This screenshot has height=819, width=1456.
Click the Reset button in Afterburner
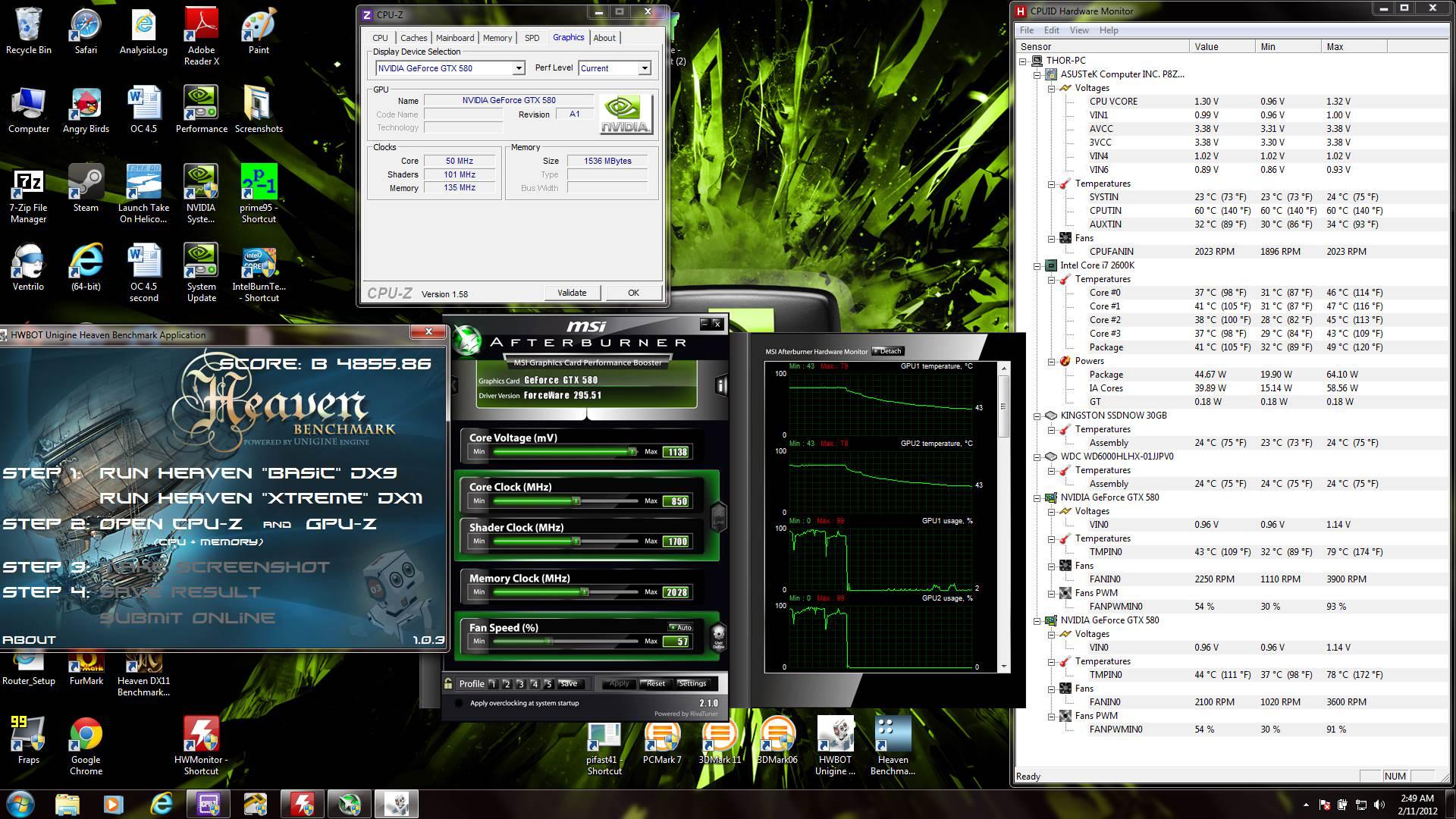tap(655, 683)
